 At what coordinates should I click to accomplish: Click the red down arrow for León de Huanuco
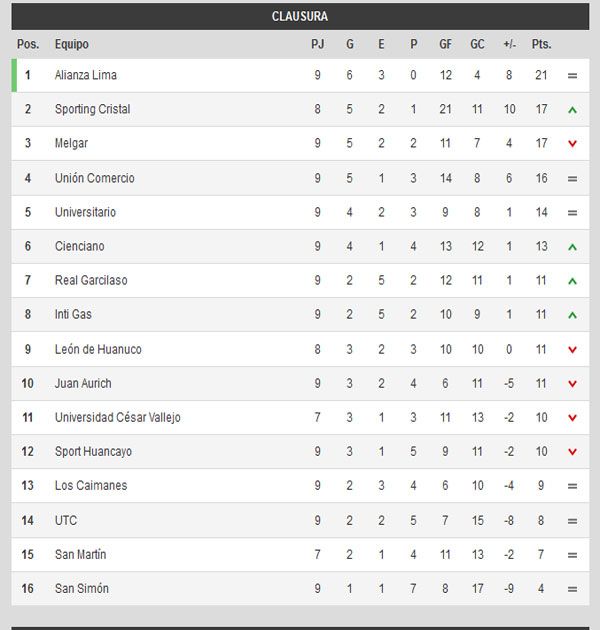(x=572, y=350)
